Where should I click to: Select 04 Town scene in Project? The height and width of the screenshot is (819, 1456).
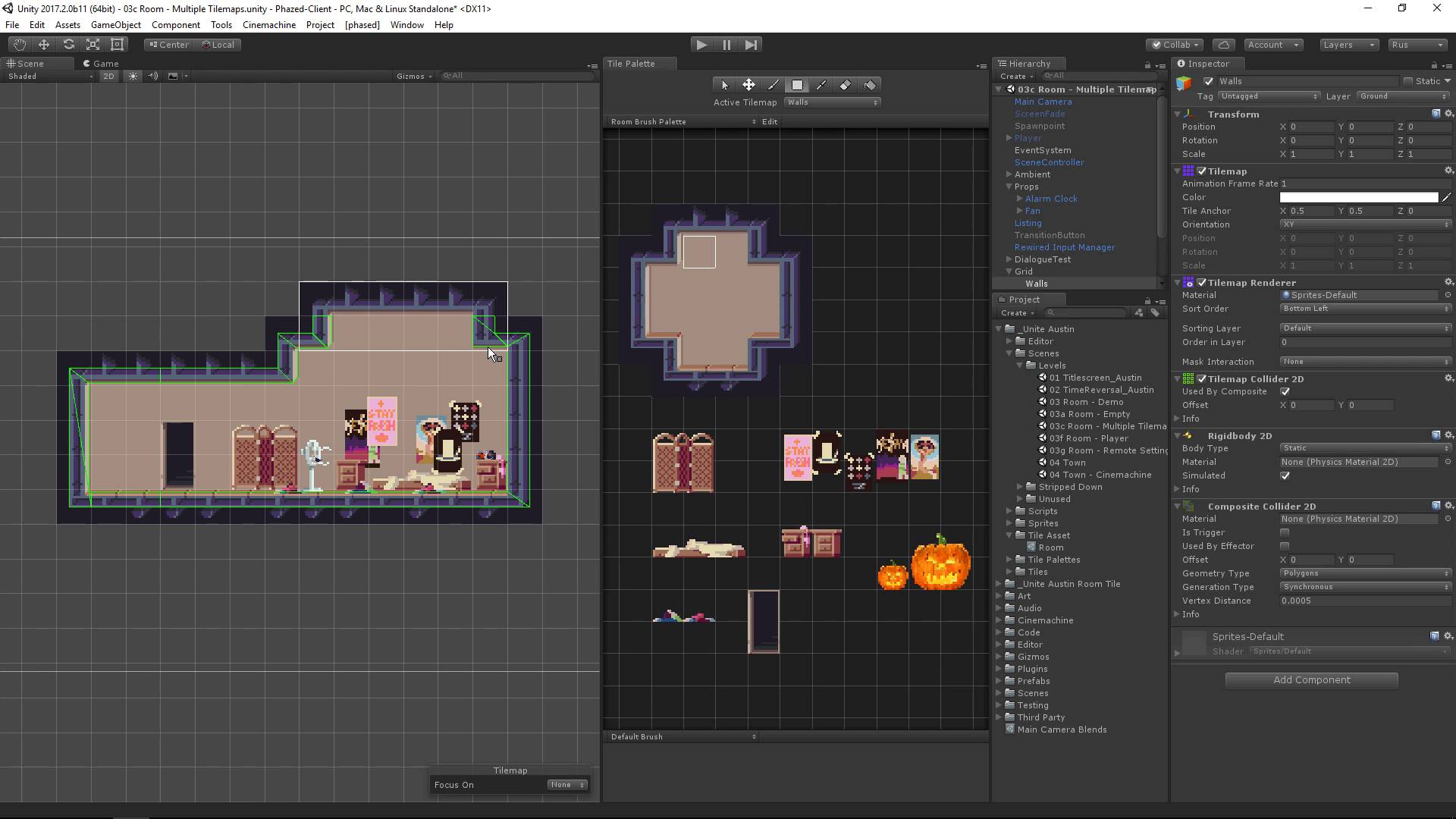[1067, 463]
